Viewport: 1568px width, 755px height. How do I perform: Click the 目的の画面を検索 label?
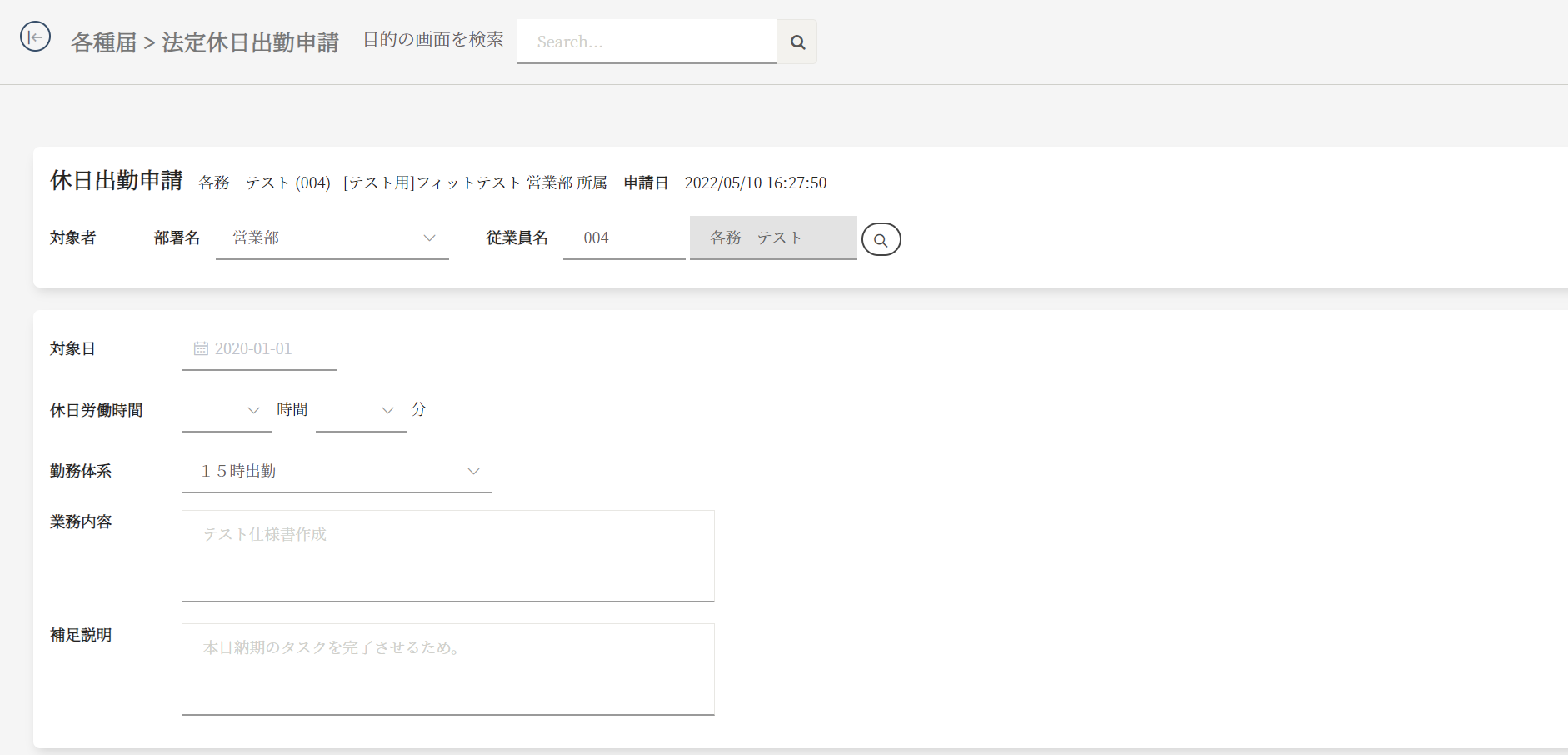pyautogui.click(x=433, y=40)
